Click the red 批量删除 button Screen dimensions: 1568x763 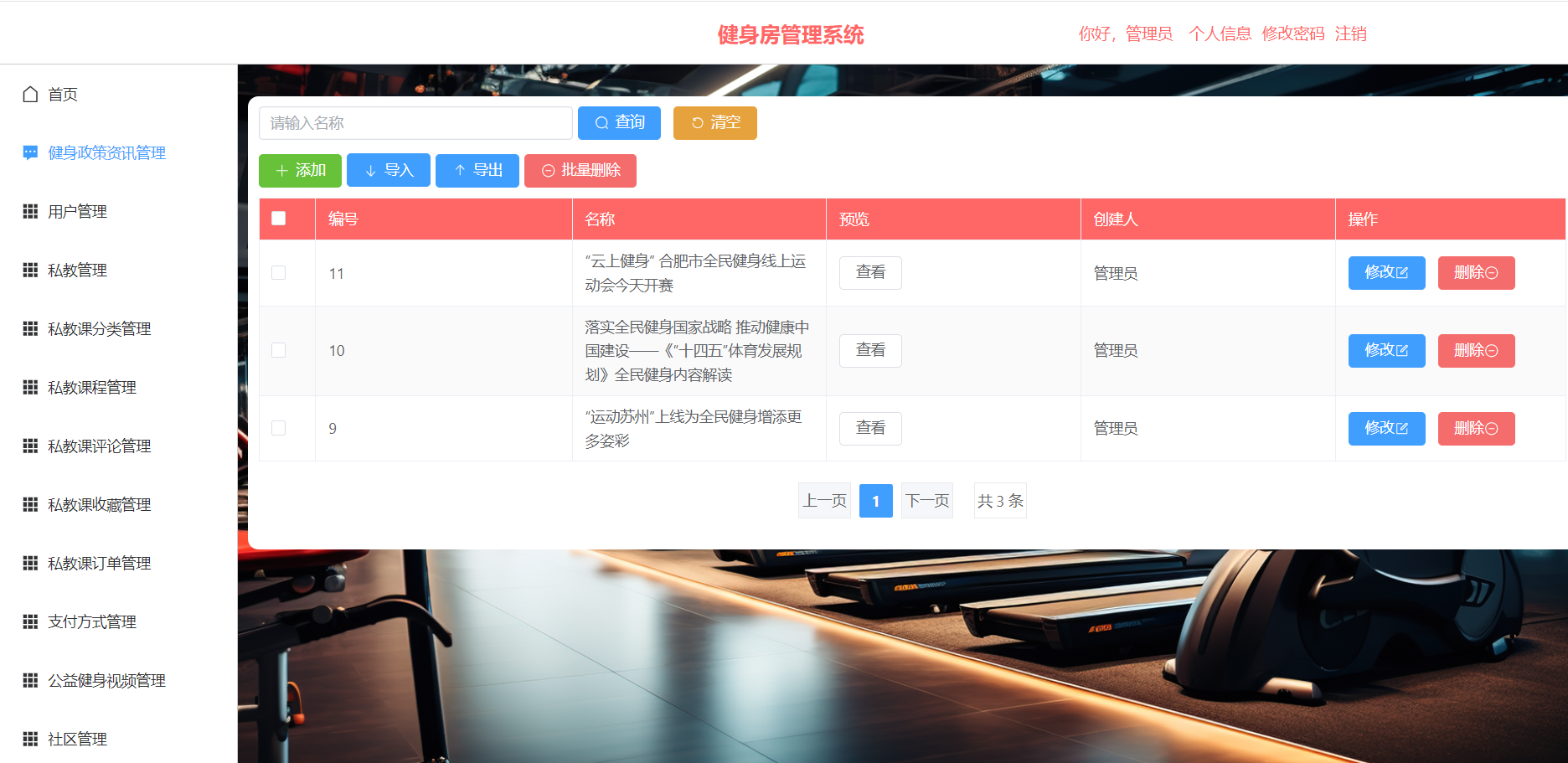coord(580,171)
